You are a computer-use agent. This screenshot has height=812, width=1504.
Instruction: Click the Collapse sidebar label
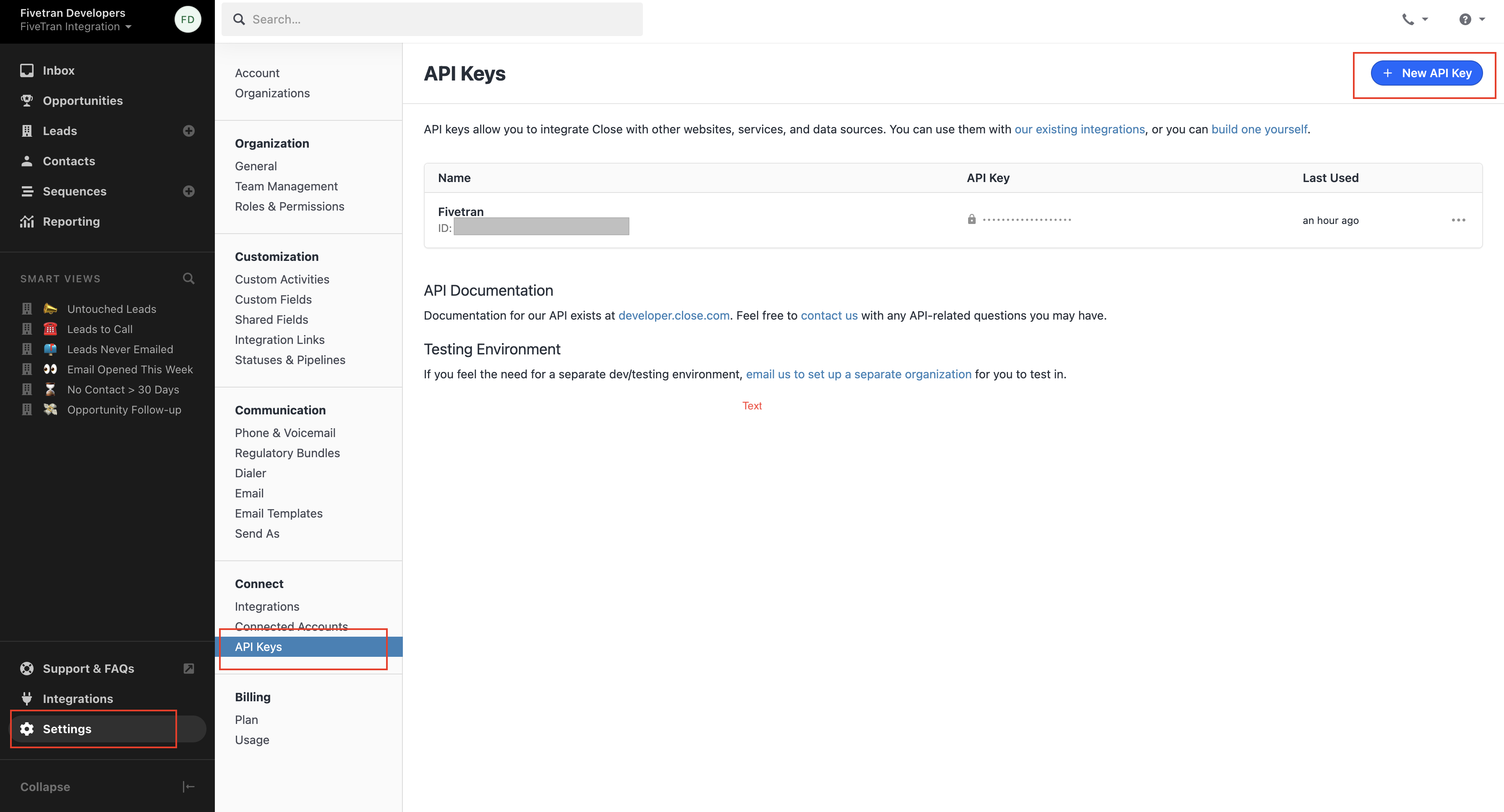click(x=45, y=787)
